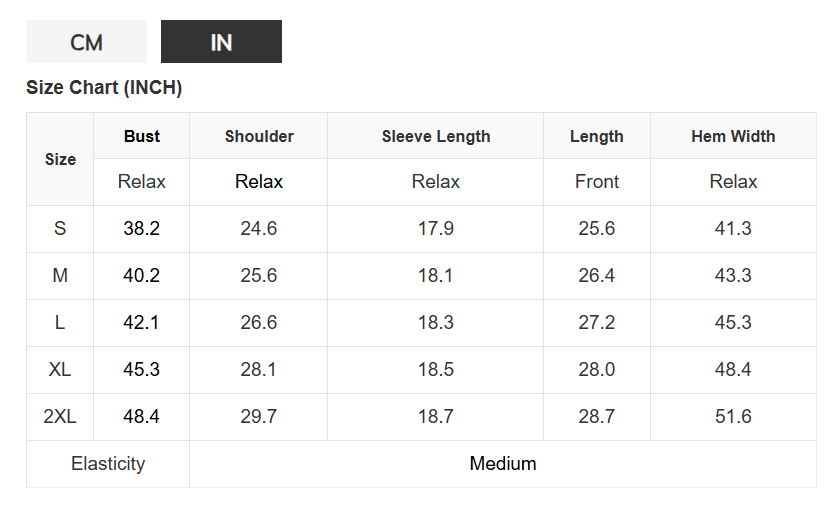Image resolution: width=840 pixels, height=511 pixels.
Task: Select the Shoulder column header
Action: 259,136
